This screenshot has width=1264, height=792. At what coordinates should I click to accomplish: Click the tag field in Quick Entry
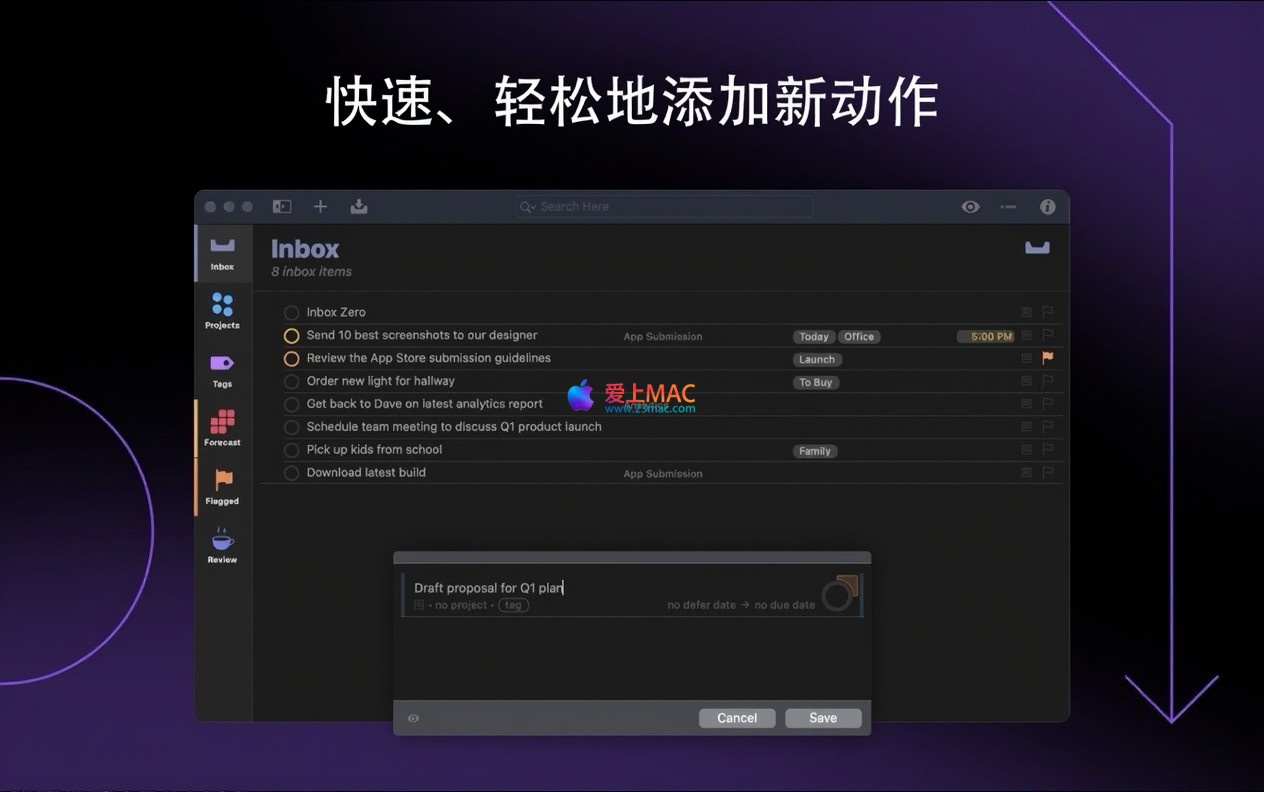(x=513, y=605)
